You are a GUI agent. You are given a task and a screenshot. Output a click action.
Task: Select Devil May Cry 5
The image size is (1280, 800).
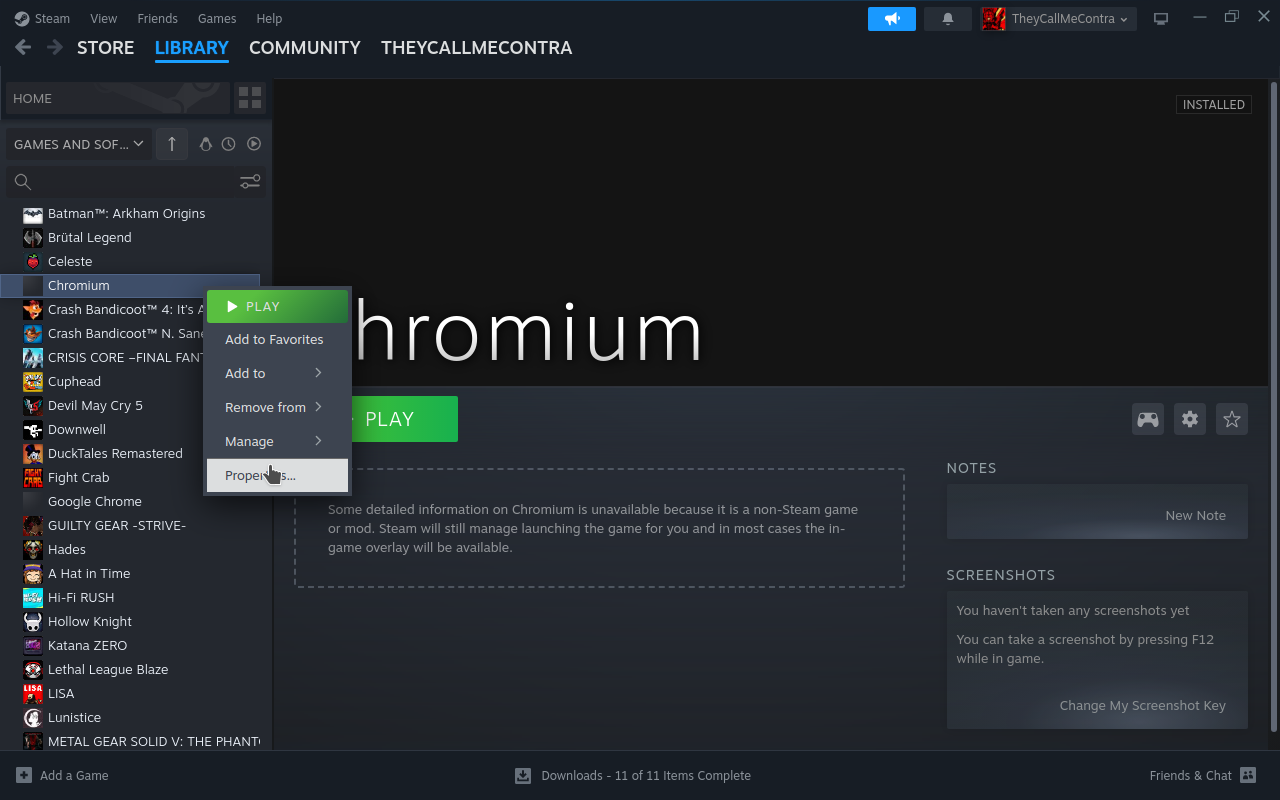point(130,405)
